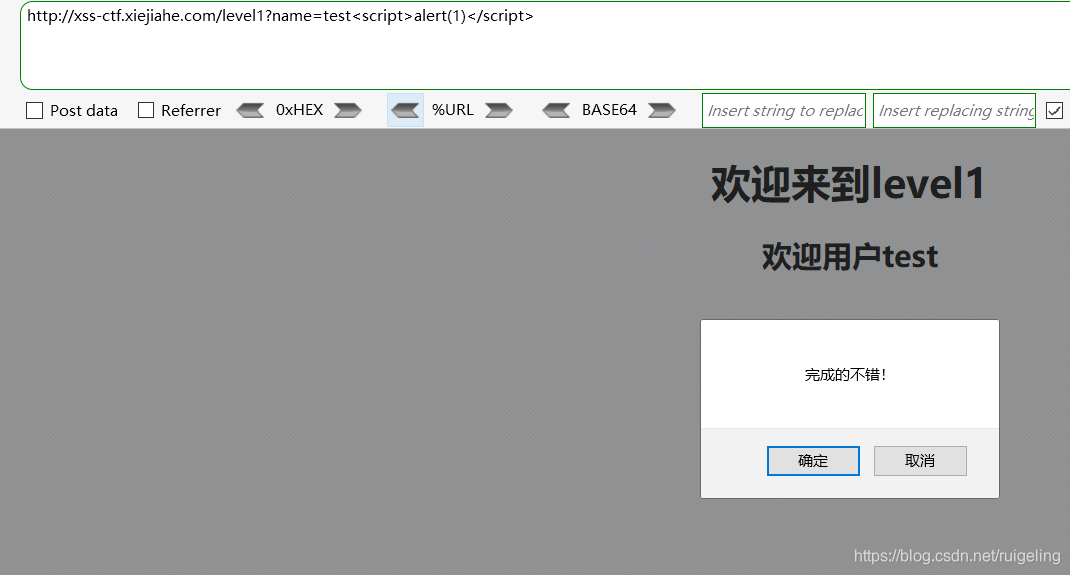
Task: Click the Referrer label text
Action: 191,110
